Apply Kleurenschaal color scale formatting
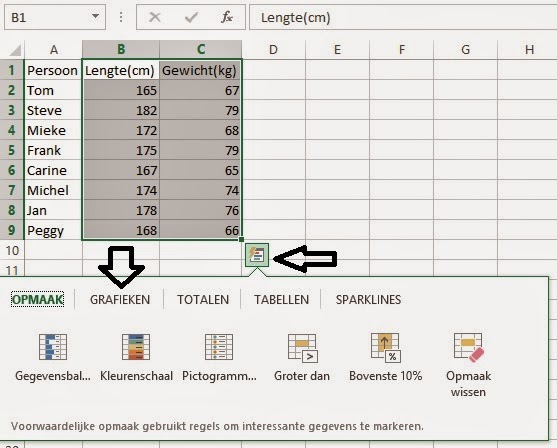Viewport: 557px width, 448px height. tap(136, 357)
